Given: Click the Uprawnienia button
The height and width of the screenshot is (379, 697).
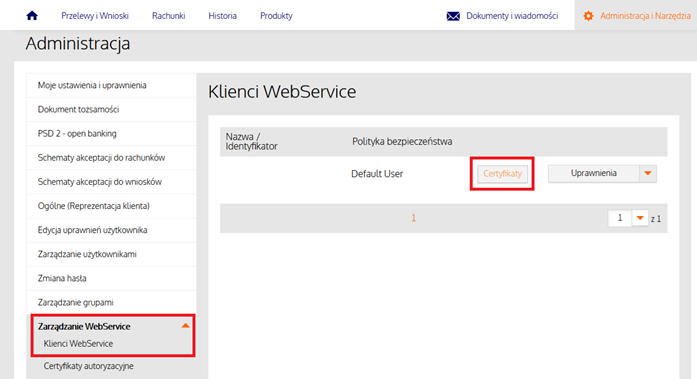Looking at the screenshot, I should (594, 173).
